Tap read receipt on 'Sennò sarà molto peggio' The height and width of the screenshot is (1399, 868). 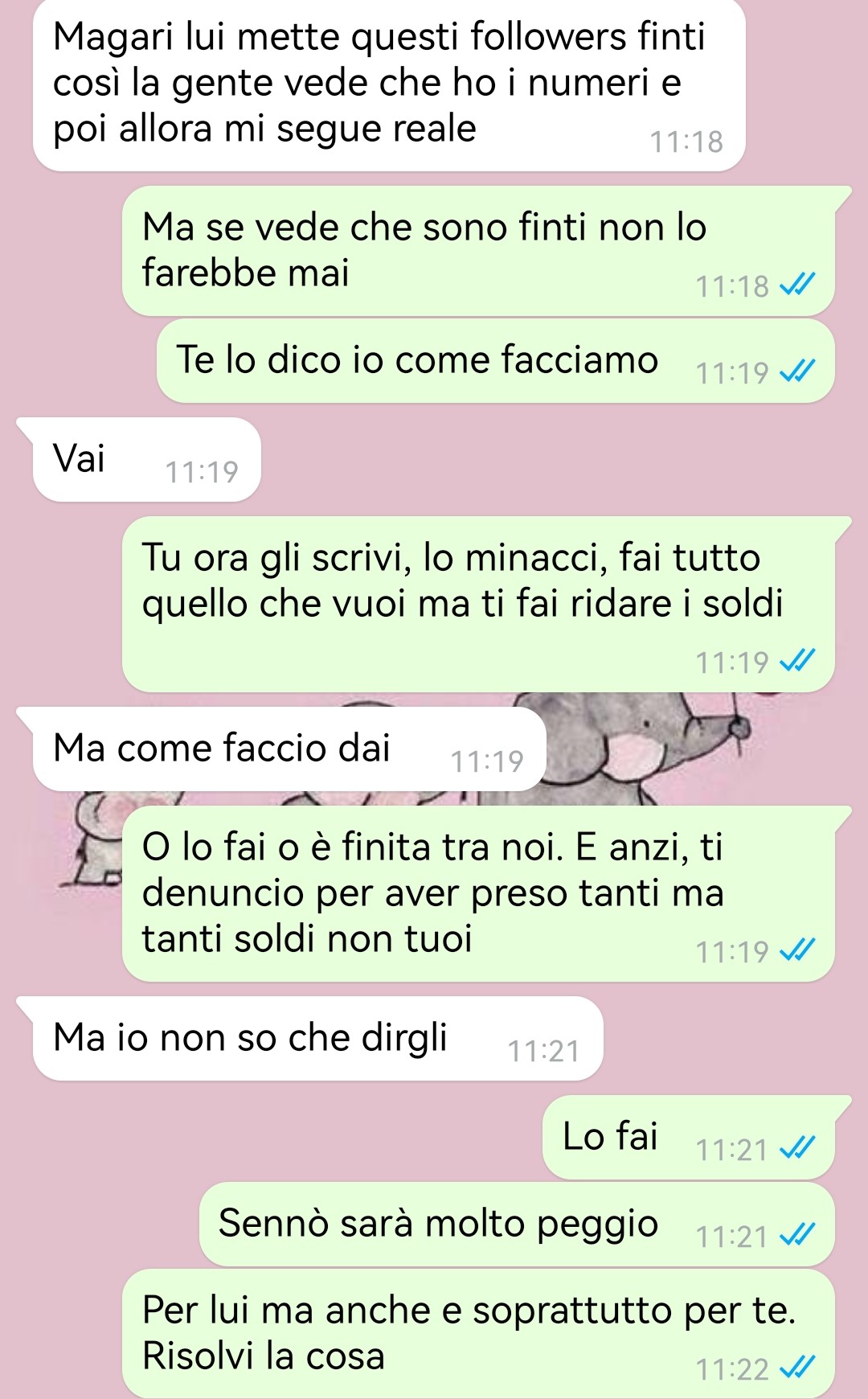[798, 1234]
